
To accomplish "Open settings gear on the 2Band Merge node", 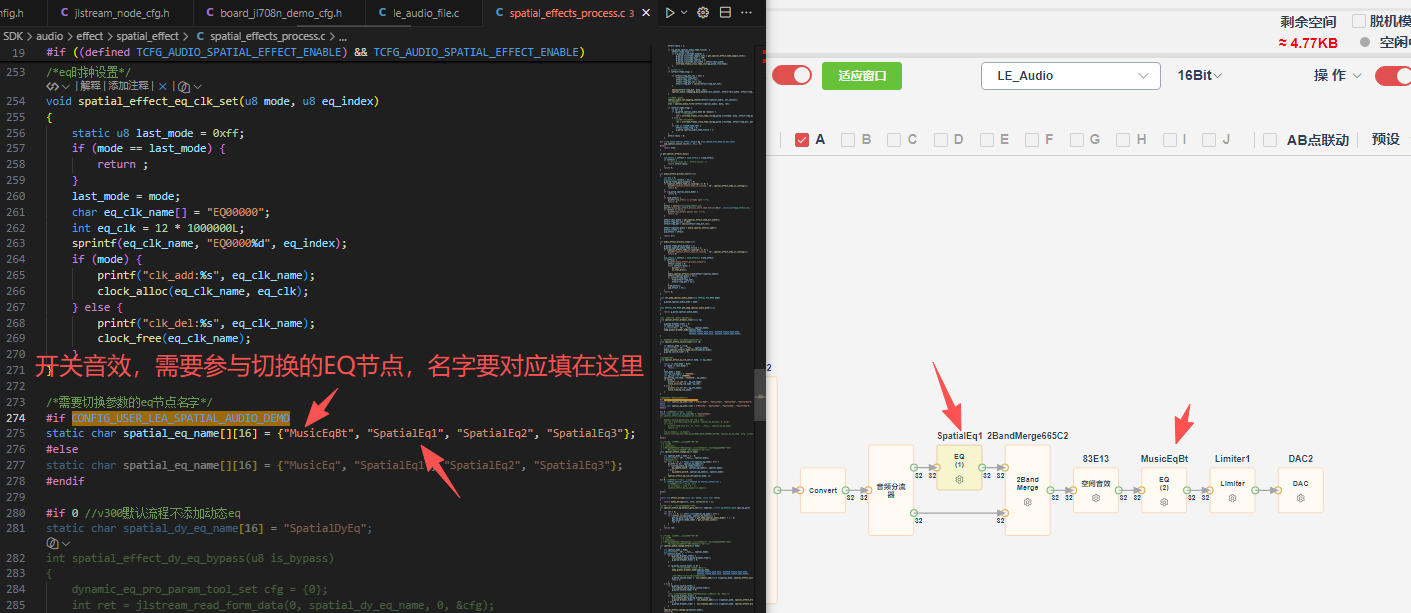I will pyautogui.click(x=1027, y=502).
